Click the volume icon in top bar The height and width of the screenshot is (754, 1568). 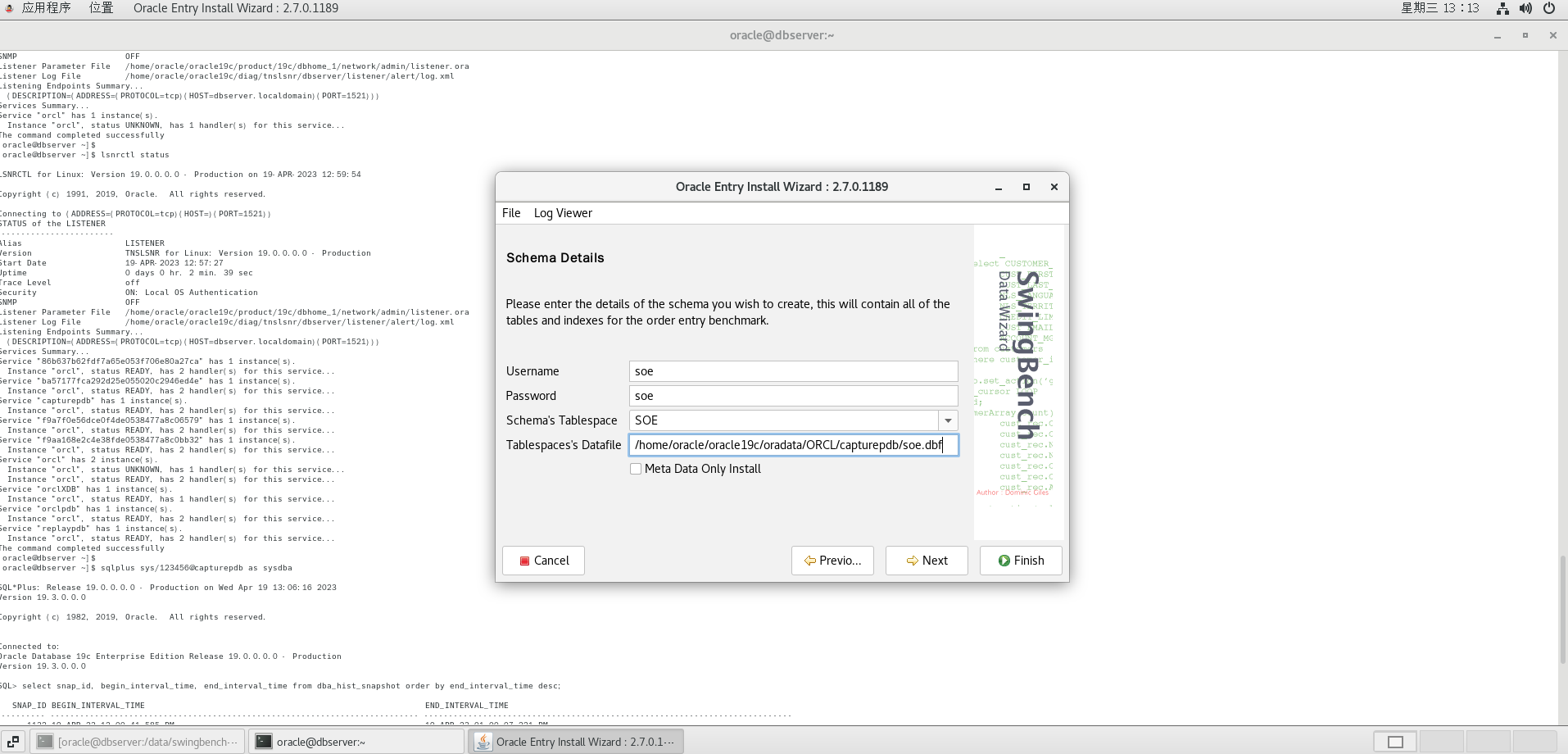[1525, 8]
